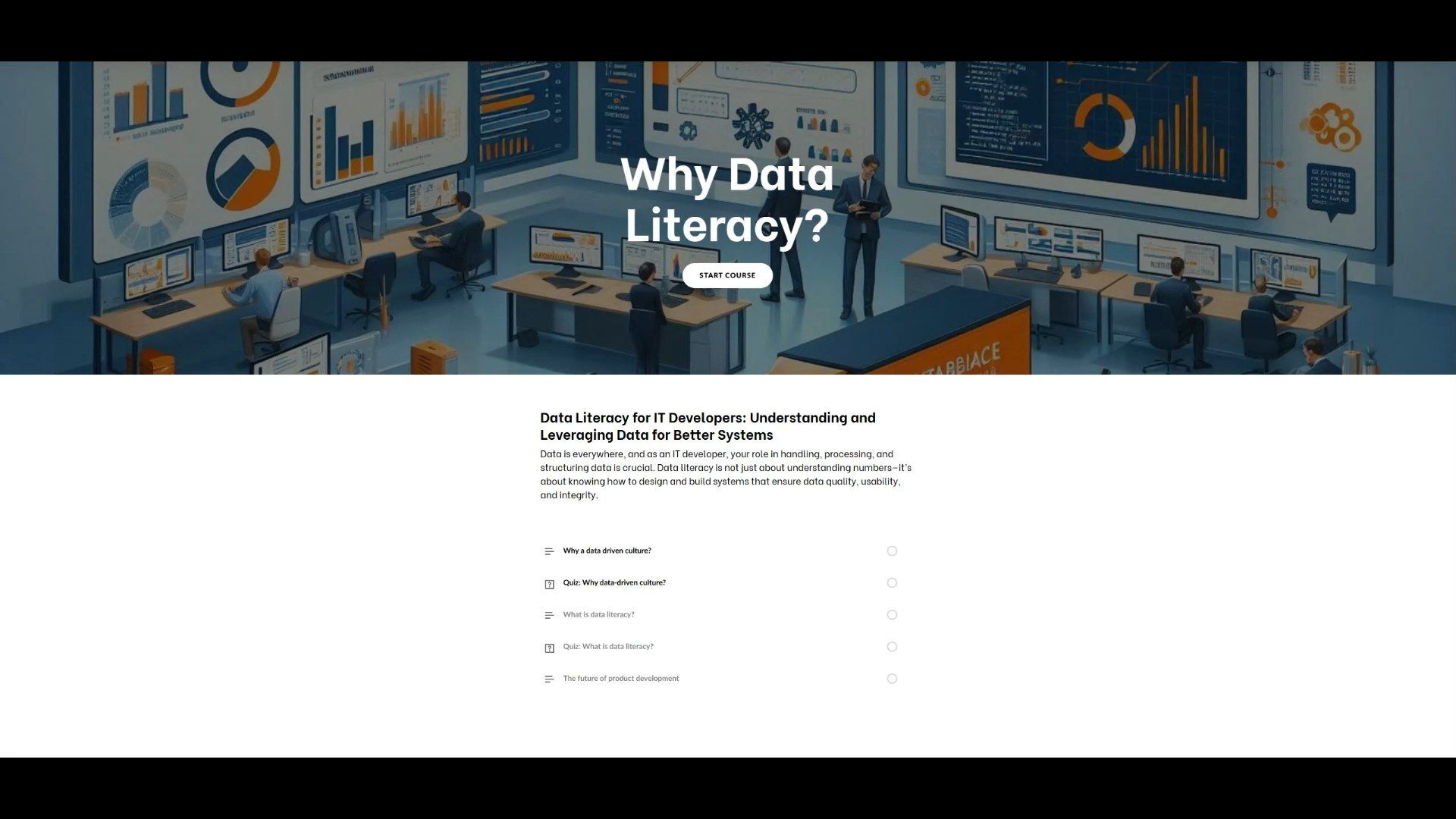The height and width of the screenshot is (819, 1456).
Task: Click the 'Data Literacy for IT Developers' heading
Action: 707,426
